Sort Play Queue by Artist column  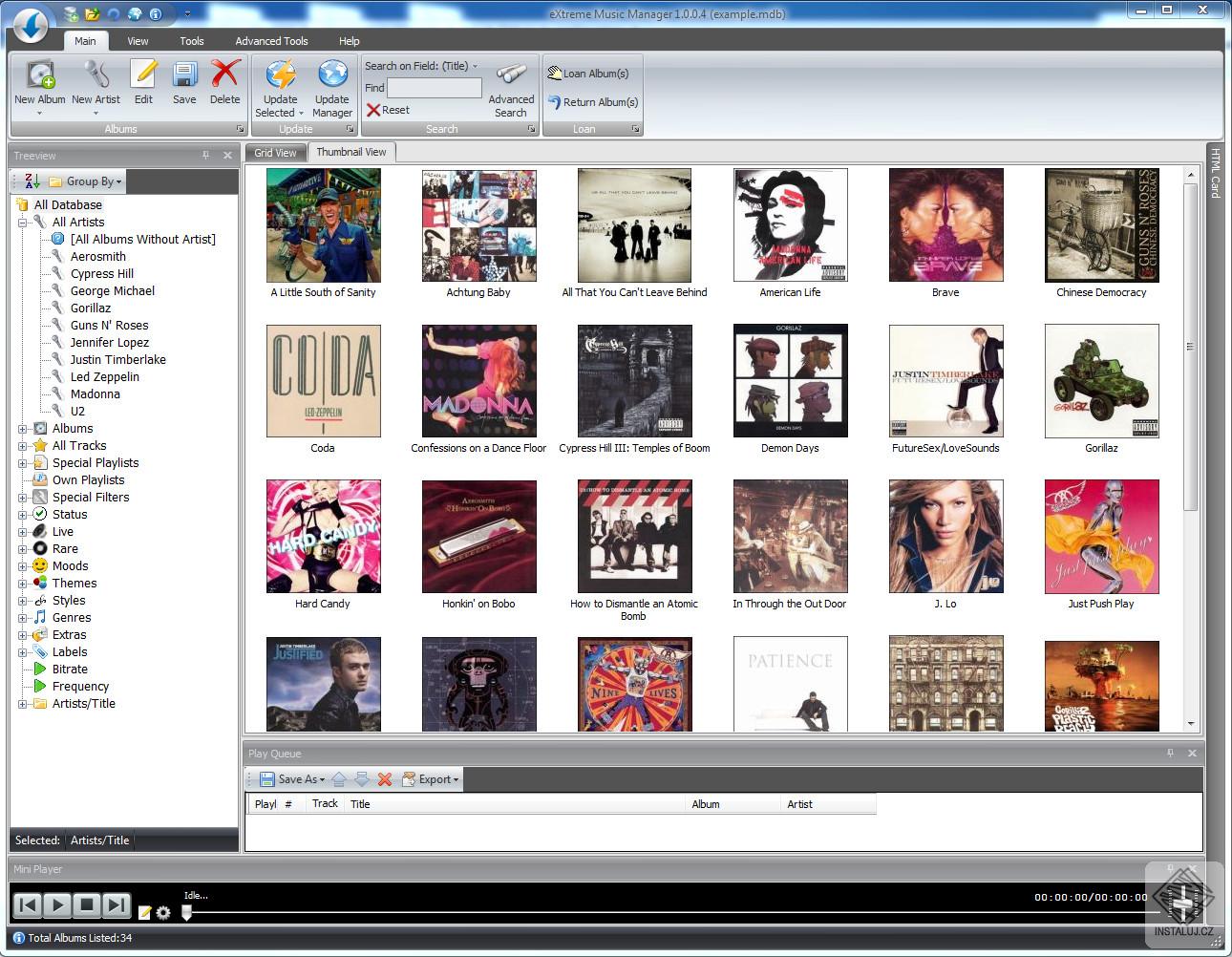[x=828, y=804]
